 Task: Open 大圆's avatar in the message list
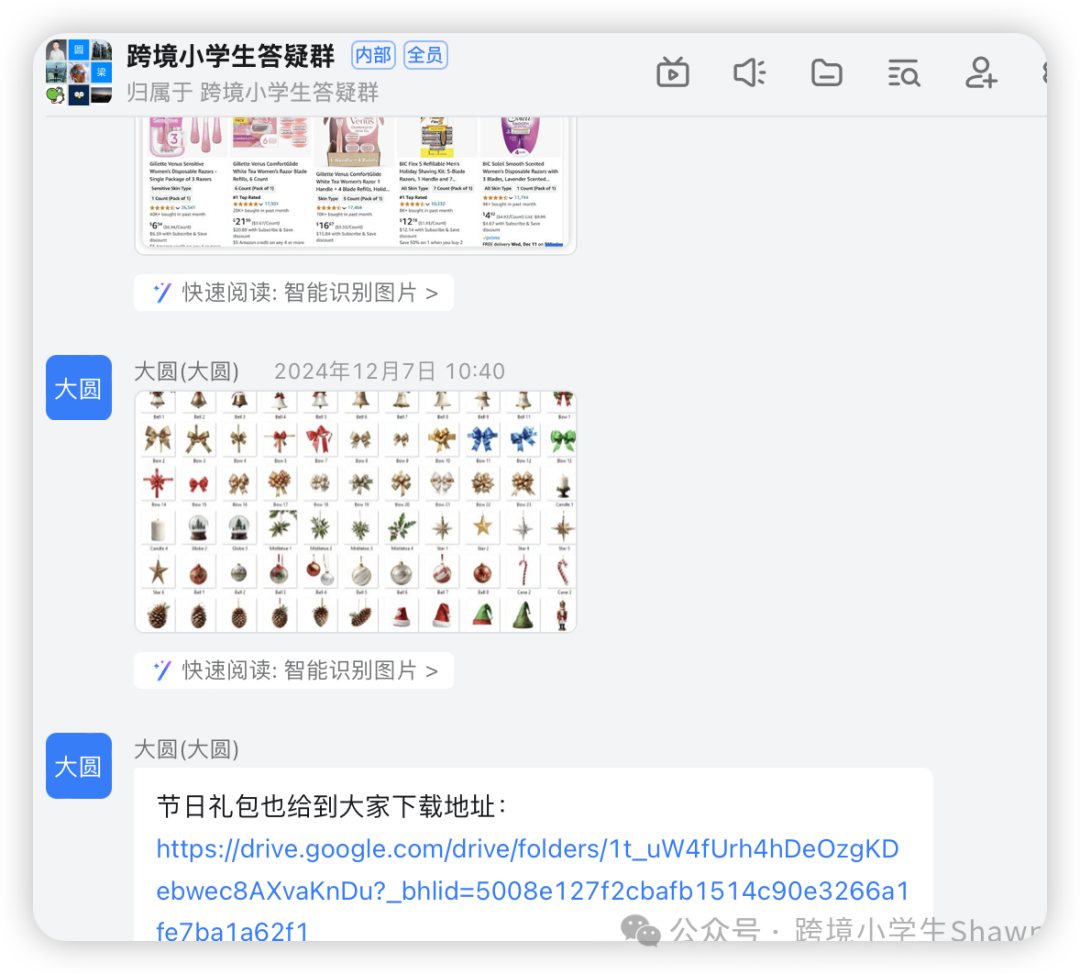tap(78, 388)
